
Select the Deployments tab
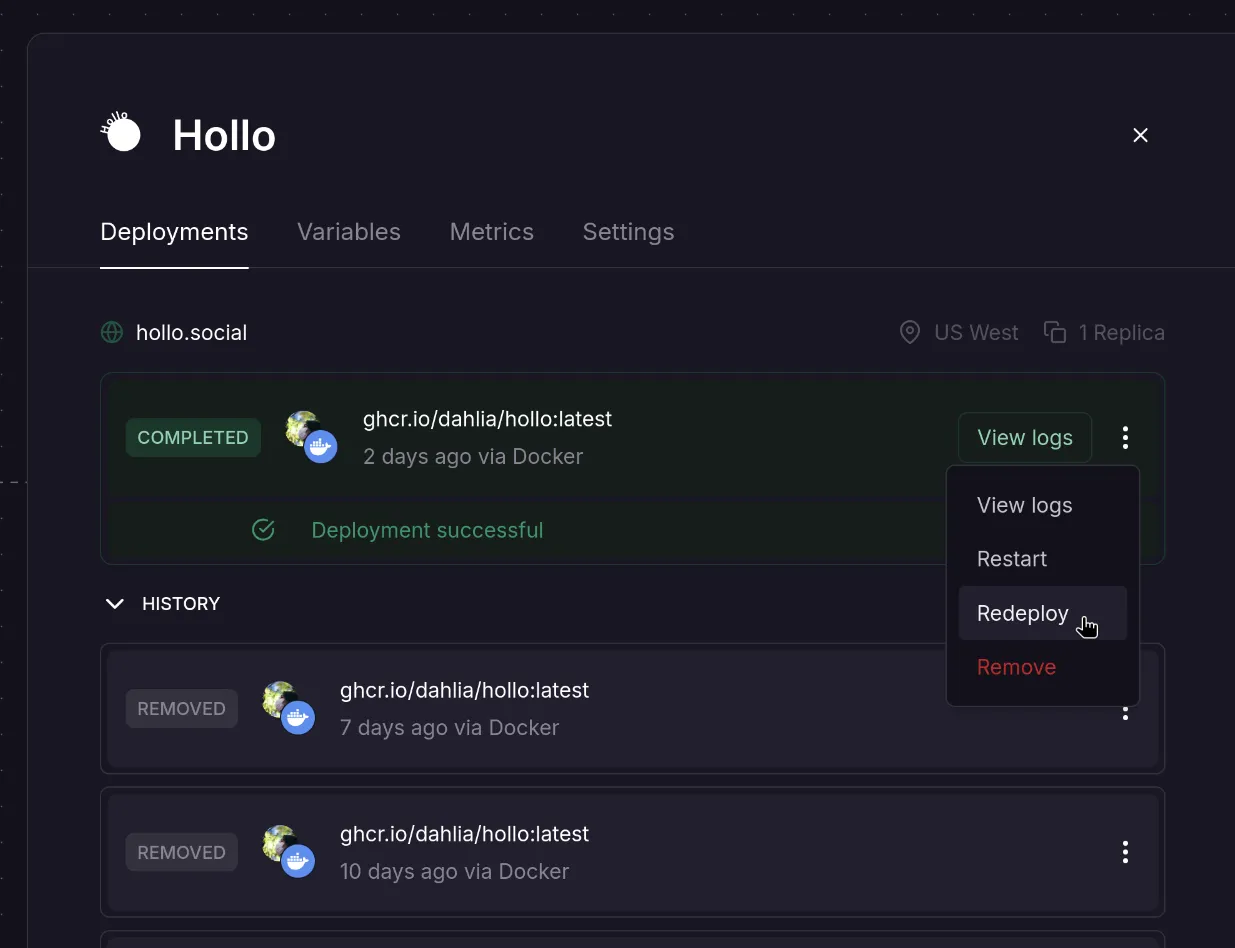click(x=174, y=232)
